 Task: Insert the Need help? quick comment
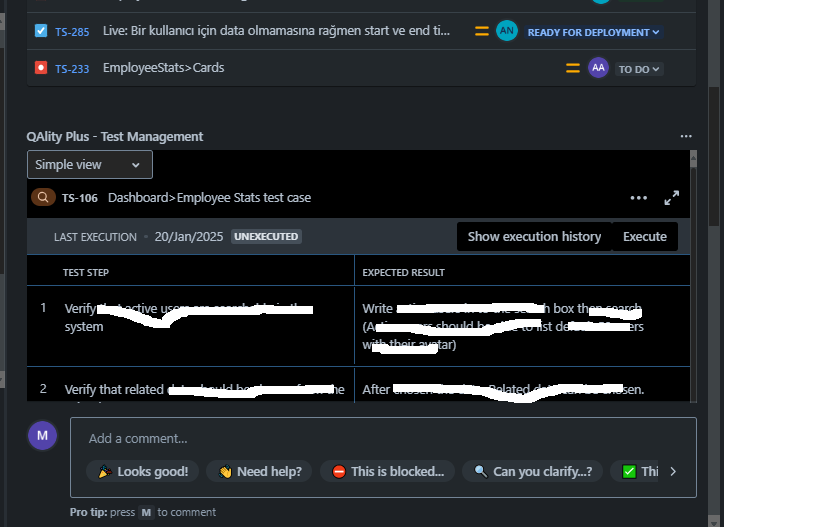259,472
